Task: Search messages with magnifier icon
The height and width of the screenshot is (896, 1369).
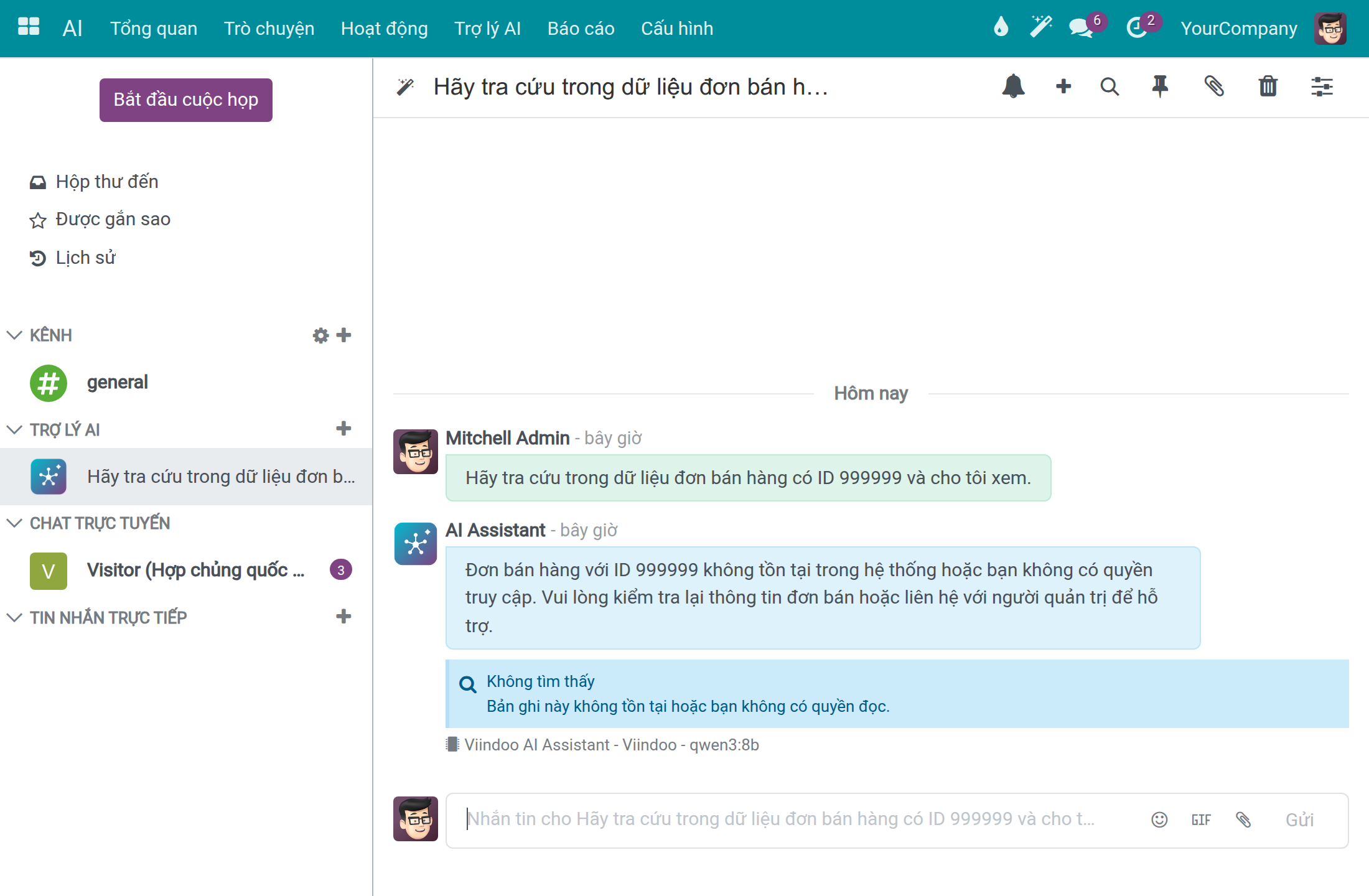Action: [1110, 86]
